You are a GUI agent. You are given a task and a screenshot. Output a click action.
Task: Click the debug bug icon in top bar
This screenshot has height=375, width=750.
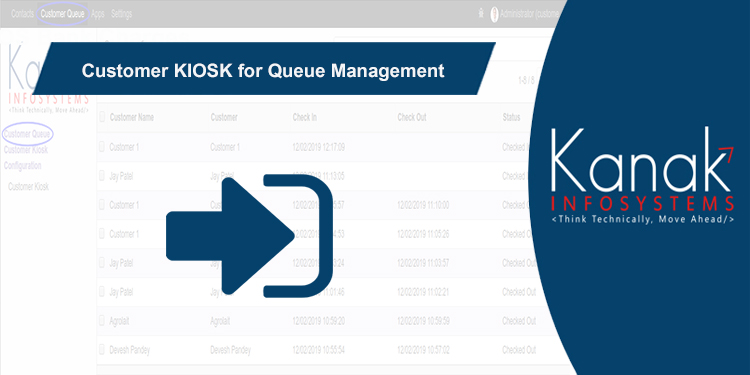click(x=481, y=13)
